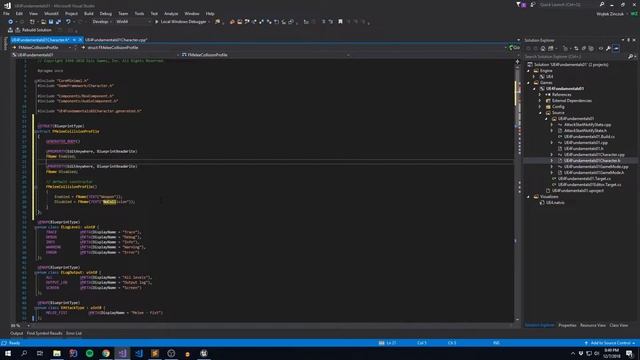Open the Windows Start menu
The height and width of the screenshot is (360, 640).
[x=8, y=353]
